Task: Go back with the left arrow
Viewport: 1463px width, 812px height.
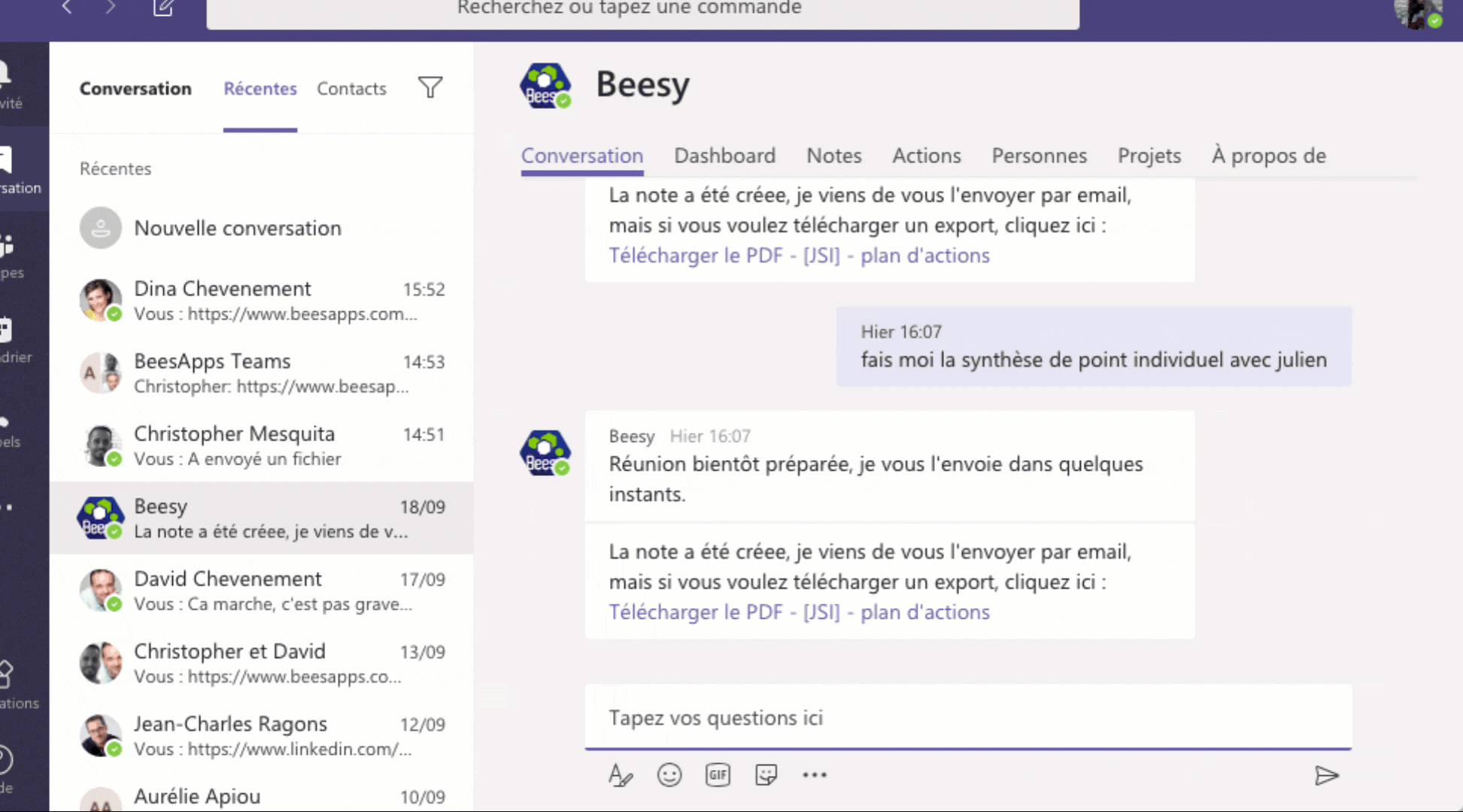Action: [67, 8]
